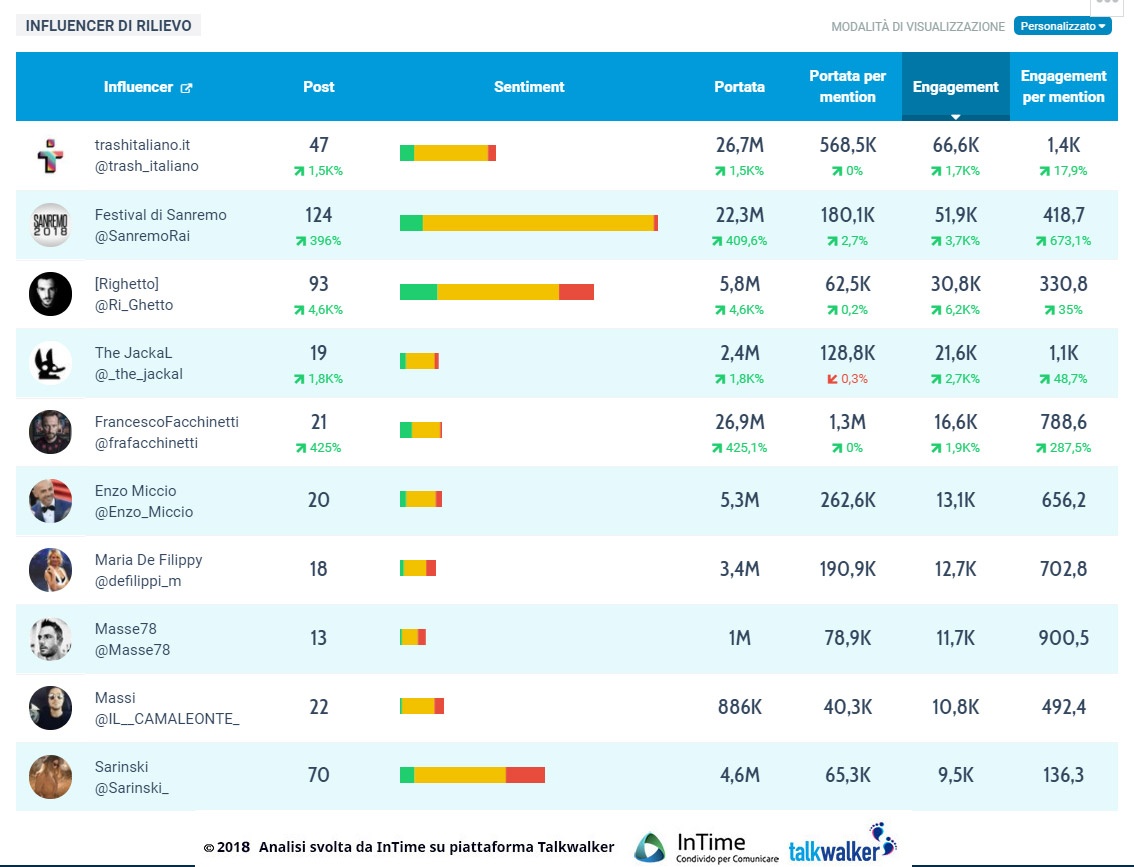The height and width of the screenshot is (867, 1134).
Task: Open Sarinski profile picture
Action: coord(51,777)
